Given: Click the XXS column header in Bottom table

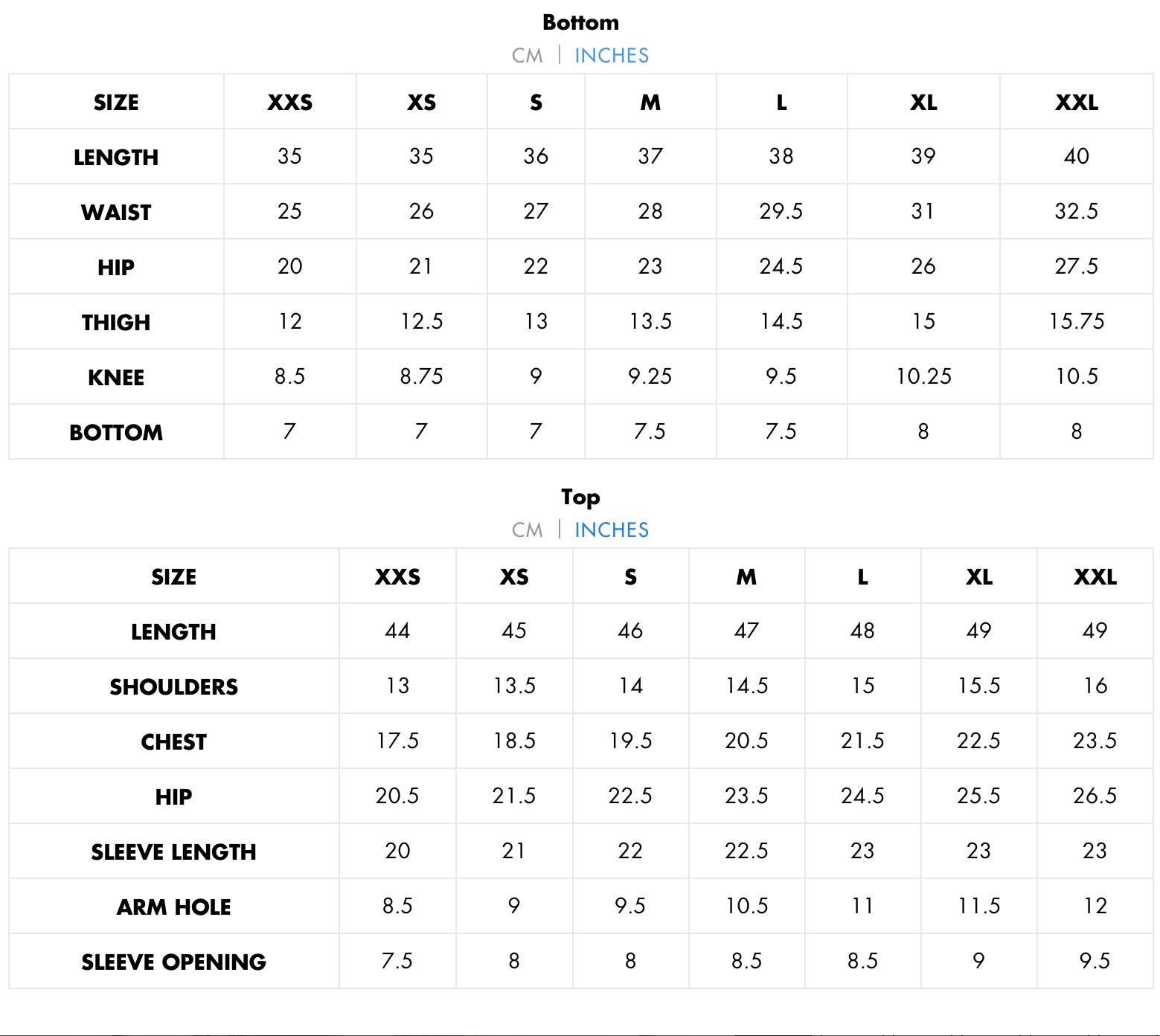Looking at the screenshot, I should pos(289,103).
